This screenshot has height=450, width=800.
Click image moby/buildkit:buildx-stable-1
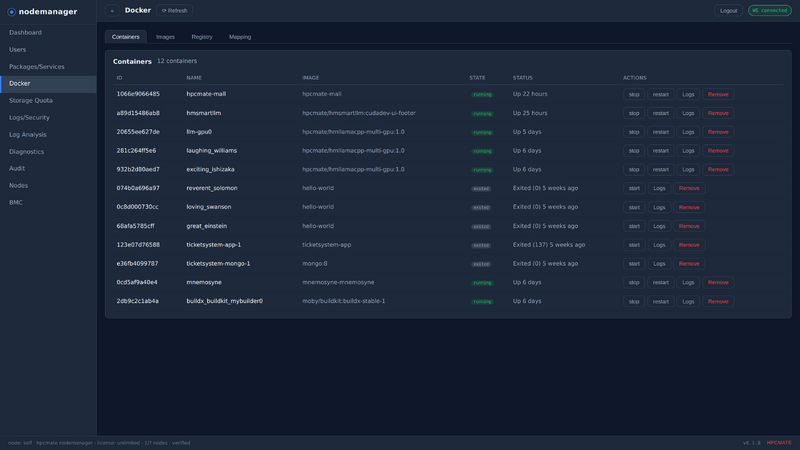(343, 301)
